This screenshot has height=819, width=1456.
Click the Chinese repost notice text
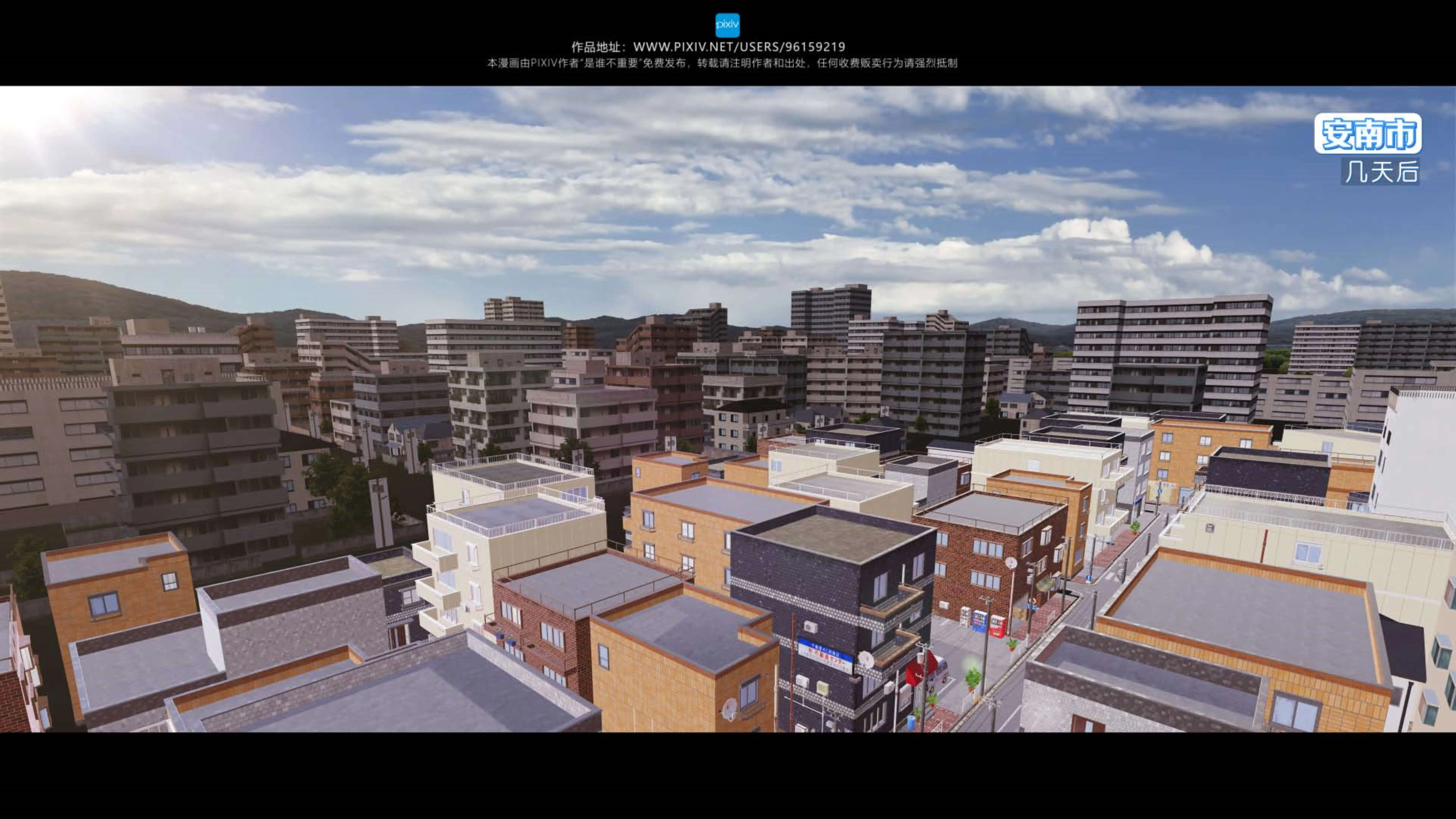pyautogui.click(x=722, y=63)
